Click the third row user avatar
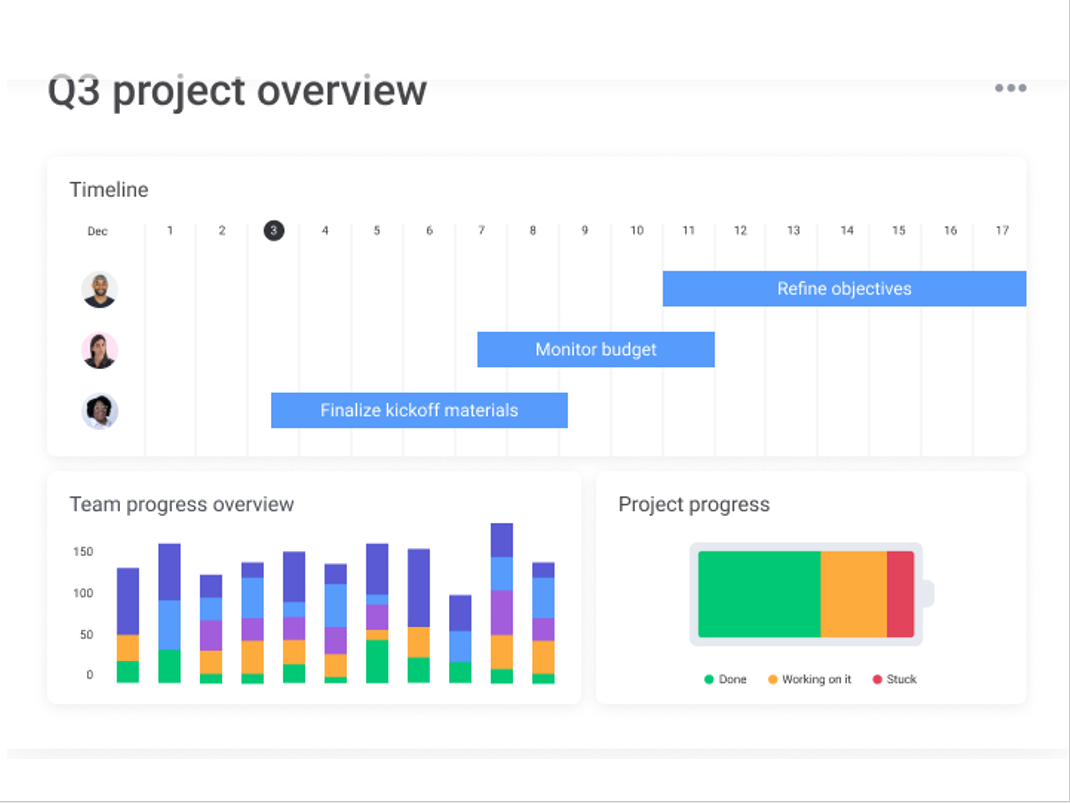The height and width of the screenshot is (803, 1070). 100,411
